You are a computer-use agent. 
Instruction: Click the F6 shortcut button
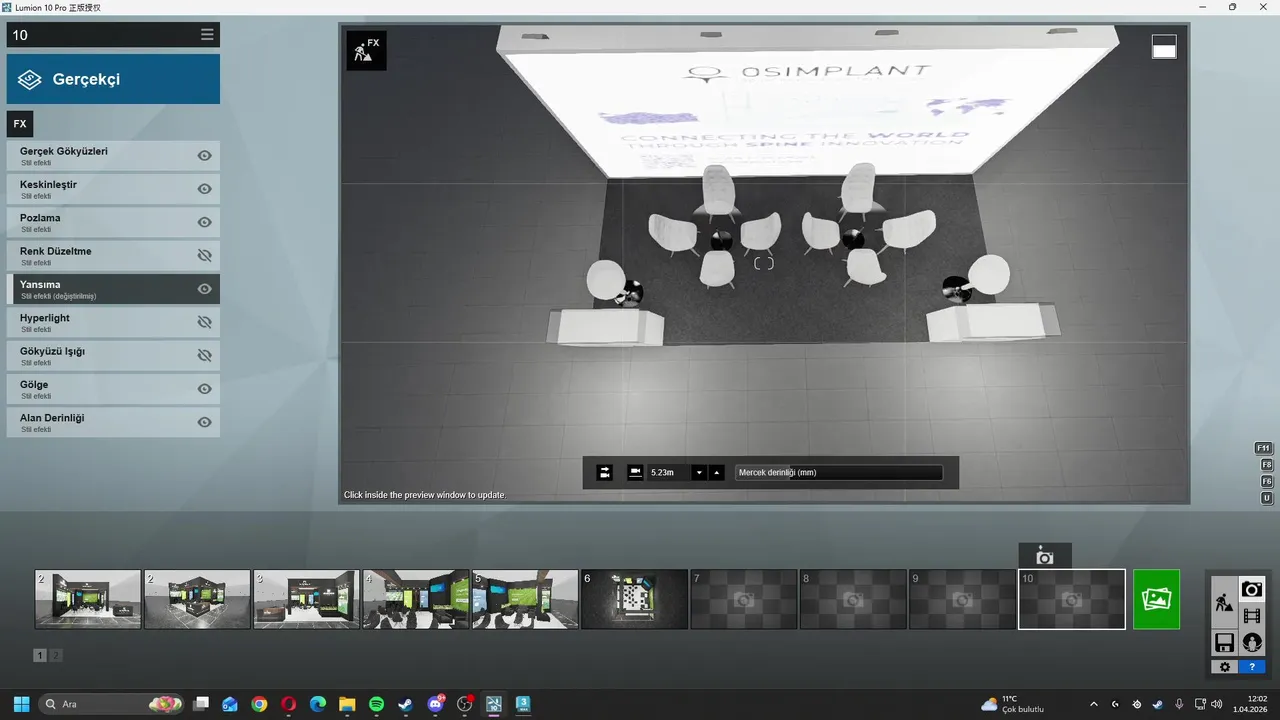1267,481
